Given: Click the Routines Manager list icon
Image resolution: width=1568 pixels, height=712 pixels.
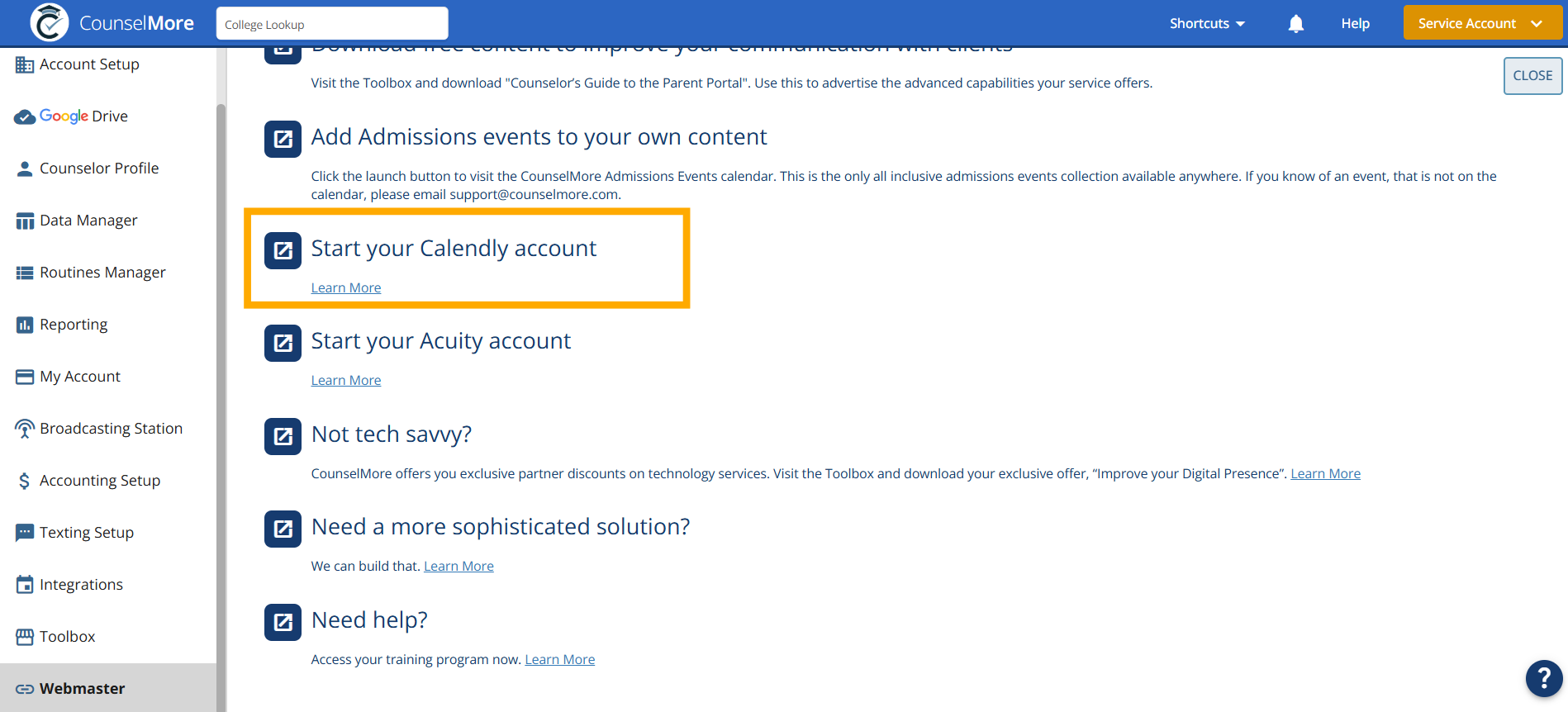Looking at the screenshot, I should (x=25, y=273).
